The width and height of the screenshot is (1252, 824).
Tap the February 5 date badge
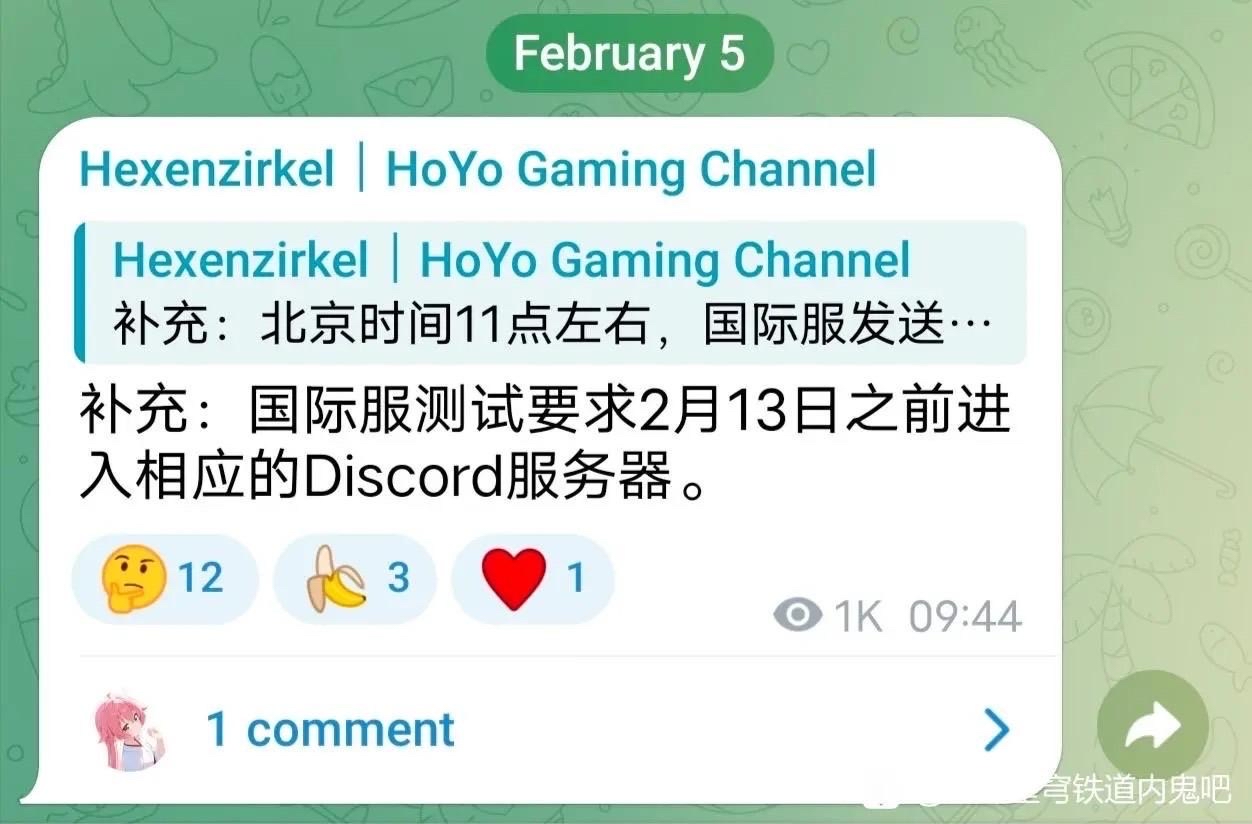tap(630, 53)
